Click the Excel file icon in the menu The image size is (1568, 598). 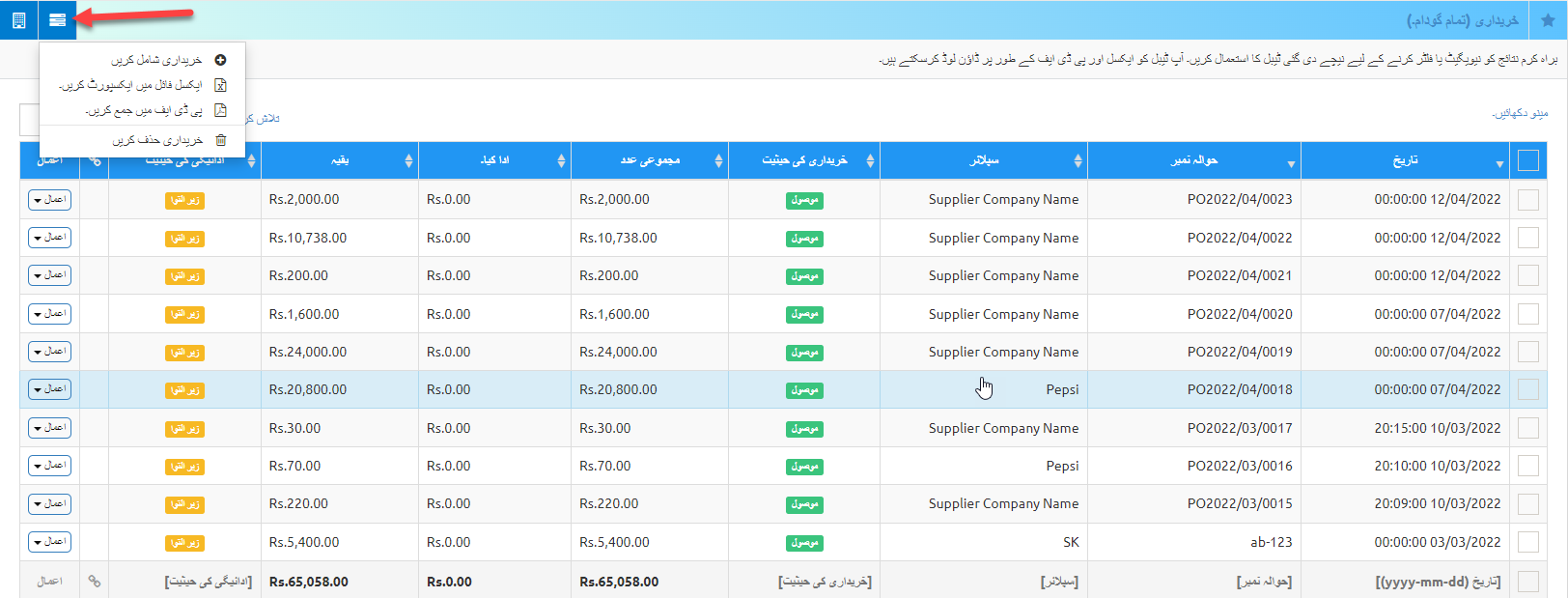click(x=220, y=85)
